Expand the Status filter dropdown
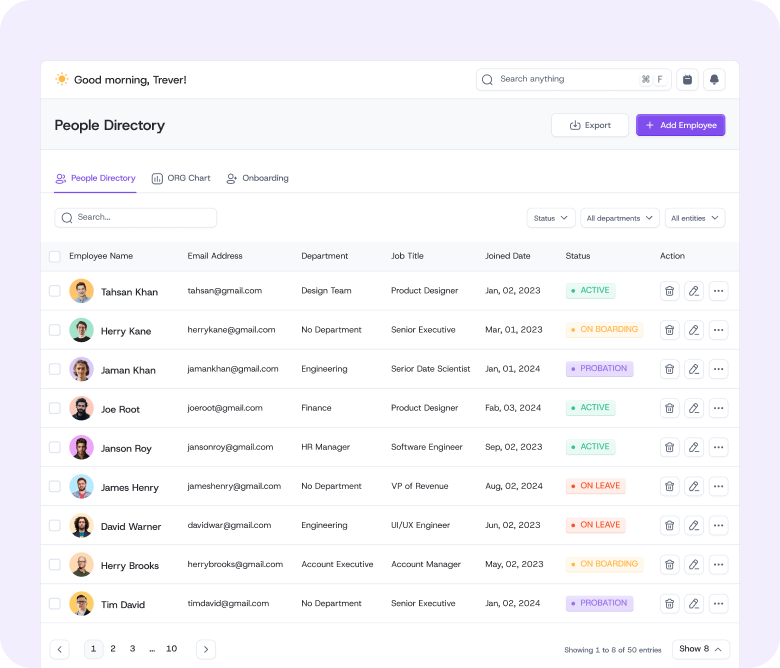 point(551,218)
